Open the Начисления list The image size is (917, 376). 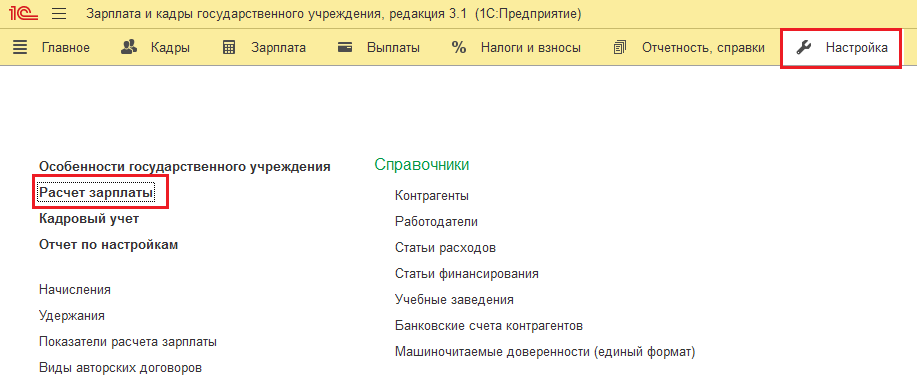pos(75,289)
